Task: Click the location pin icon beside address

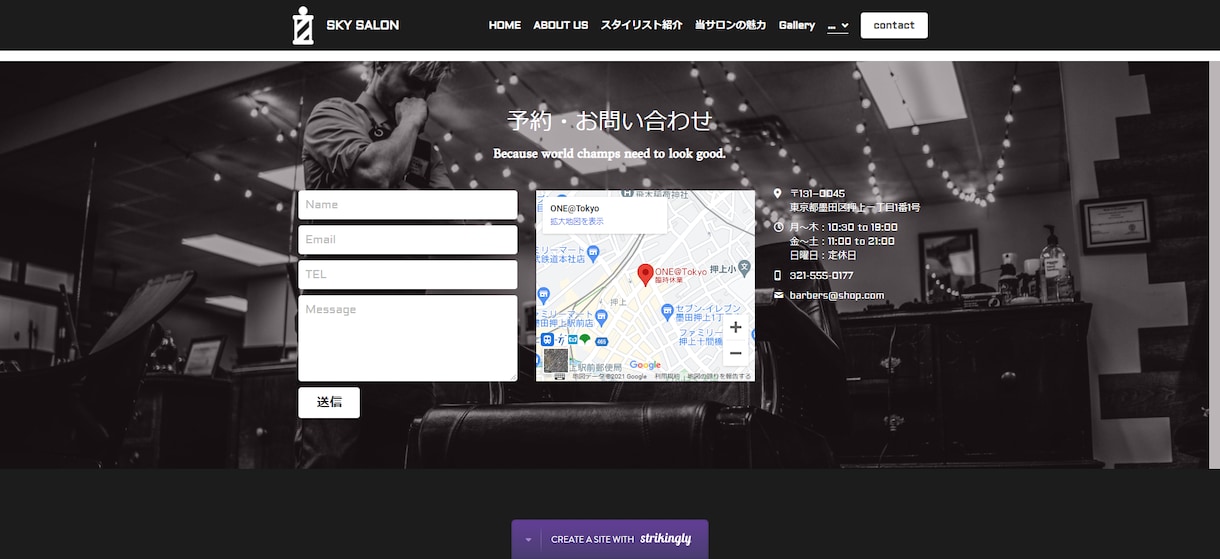Action: 778,193
